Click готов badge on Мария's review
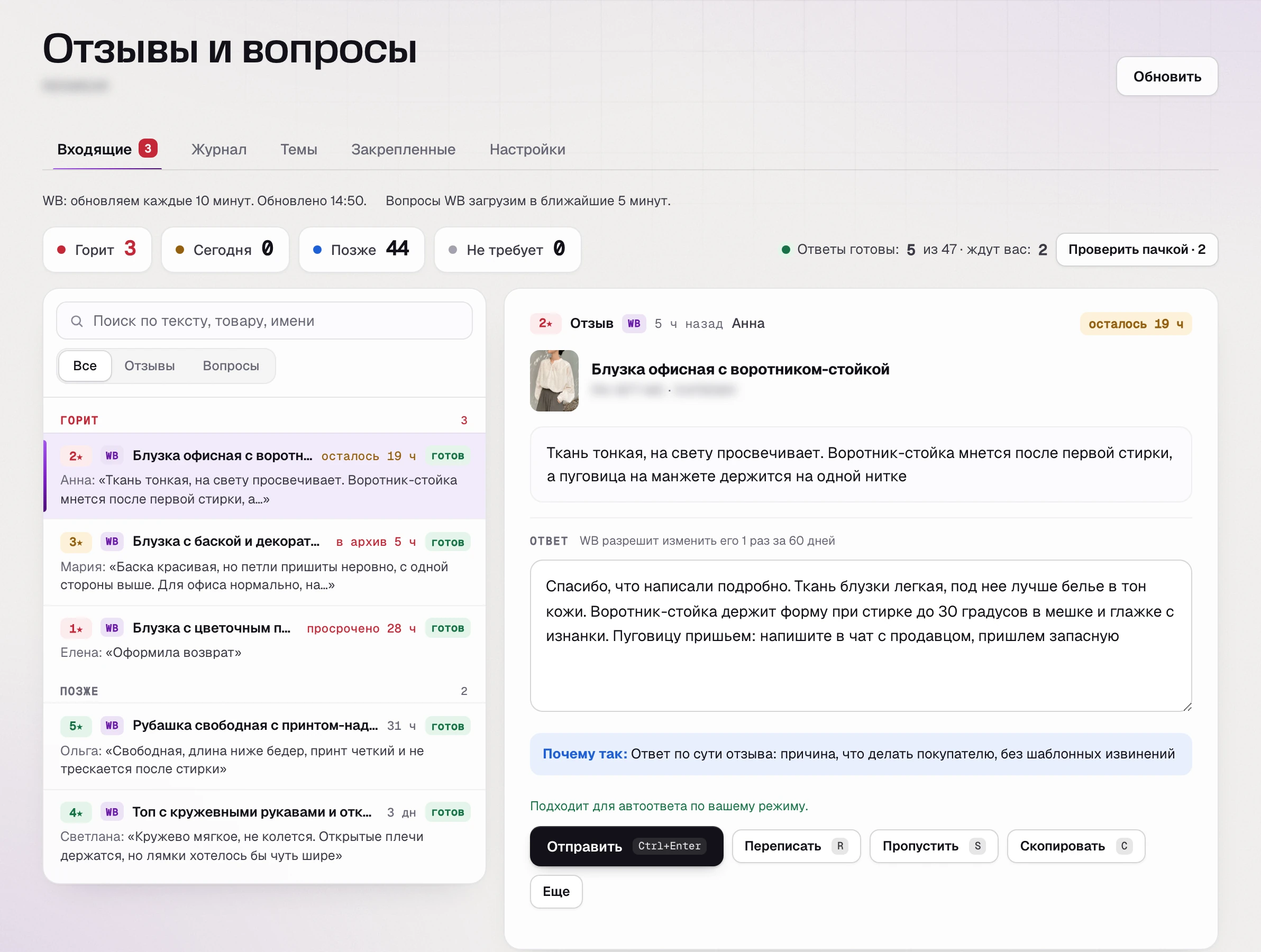1261x952 pixels. tap(447, 542)
